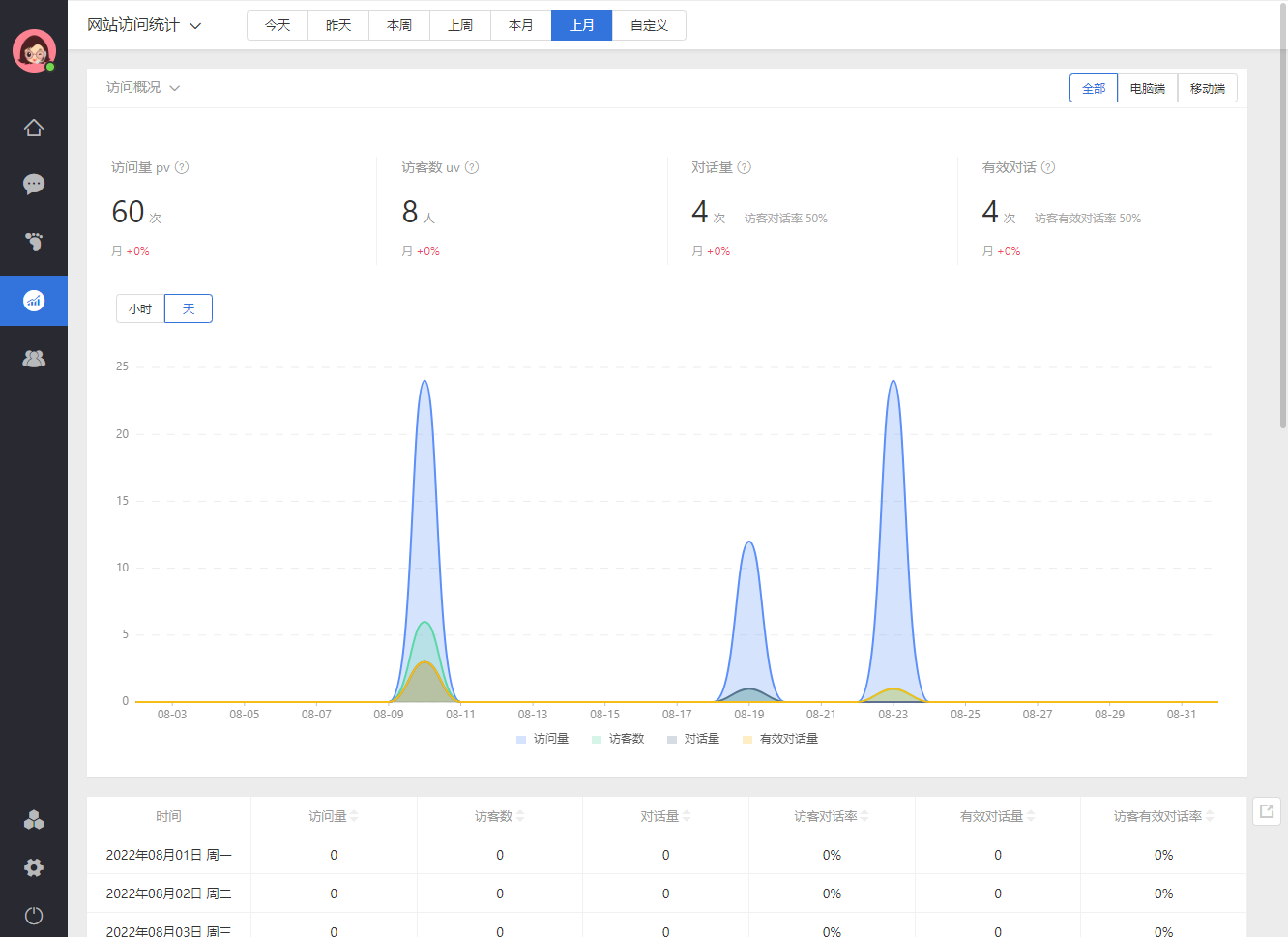This screenshot has height=937, width=1288.
Task: Sort table by 访问量 column
Action: pos(334,816)
